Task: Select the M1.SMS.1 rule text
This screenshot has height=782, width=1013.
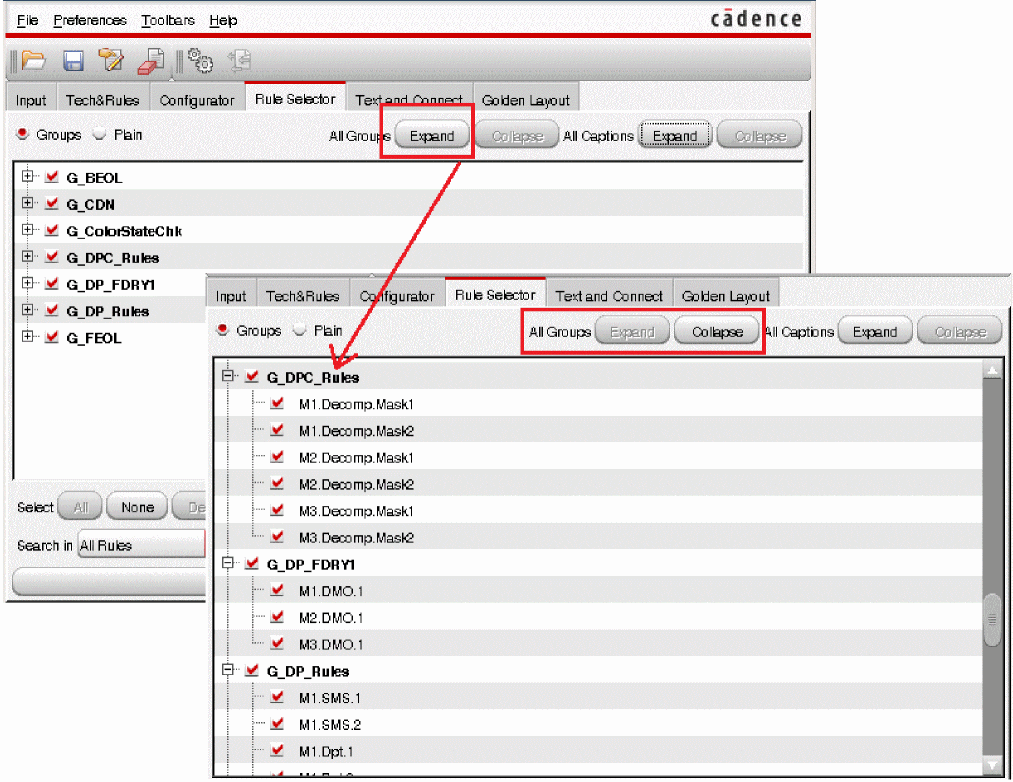Action: coord(329,699)
